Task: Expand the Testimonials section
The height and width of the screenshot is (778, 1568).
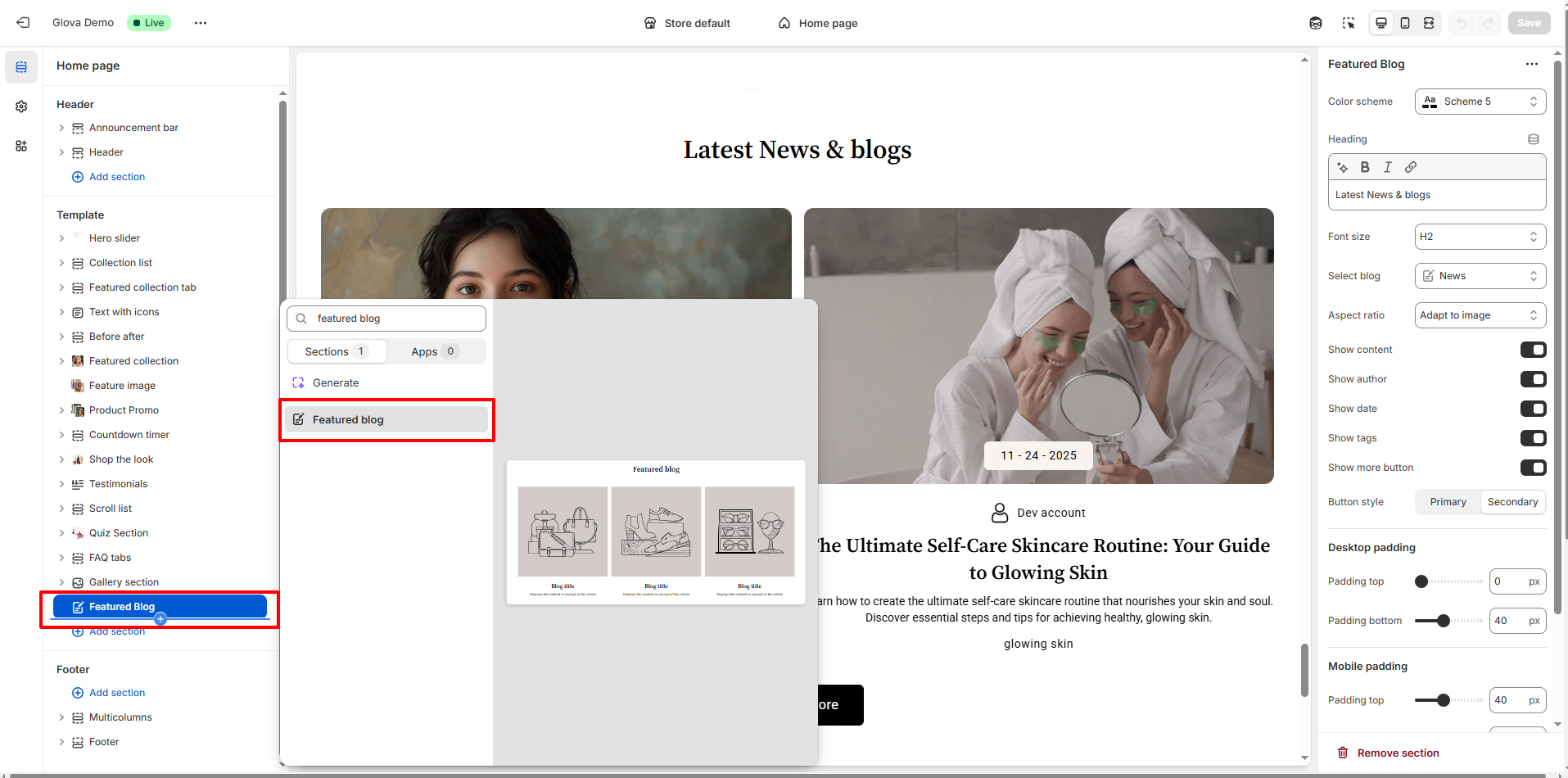Action: point(61,484)
